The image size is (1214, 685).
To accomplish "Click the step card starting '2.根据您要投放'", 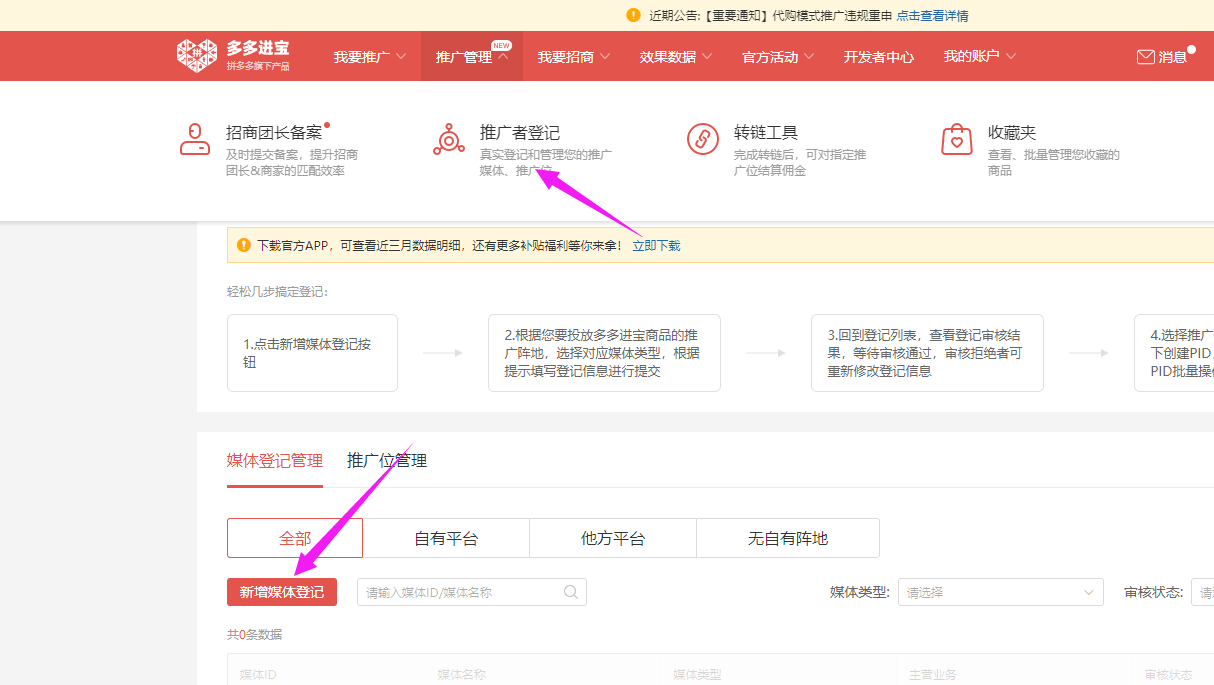I will click(x=604, y=353).
